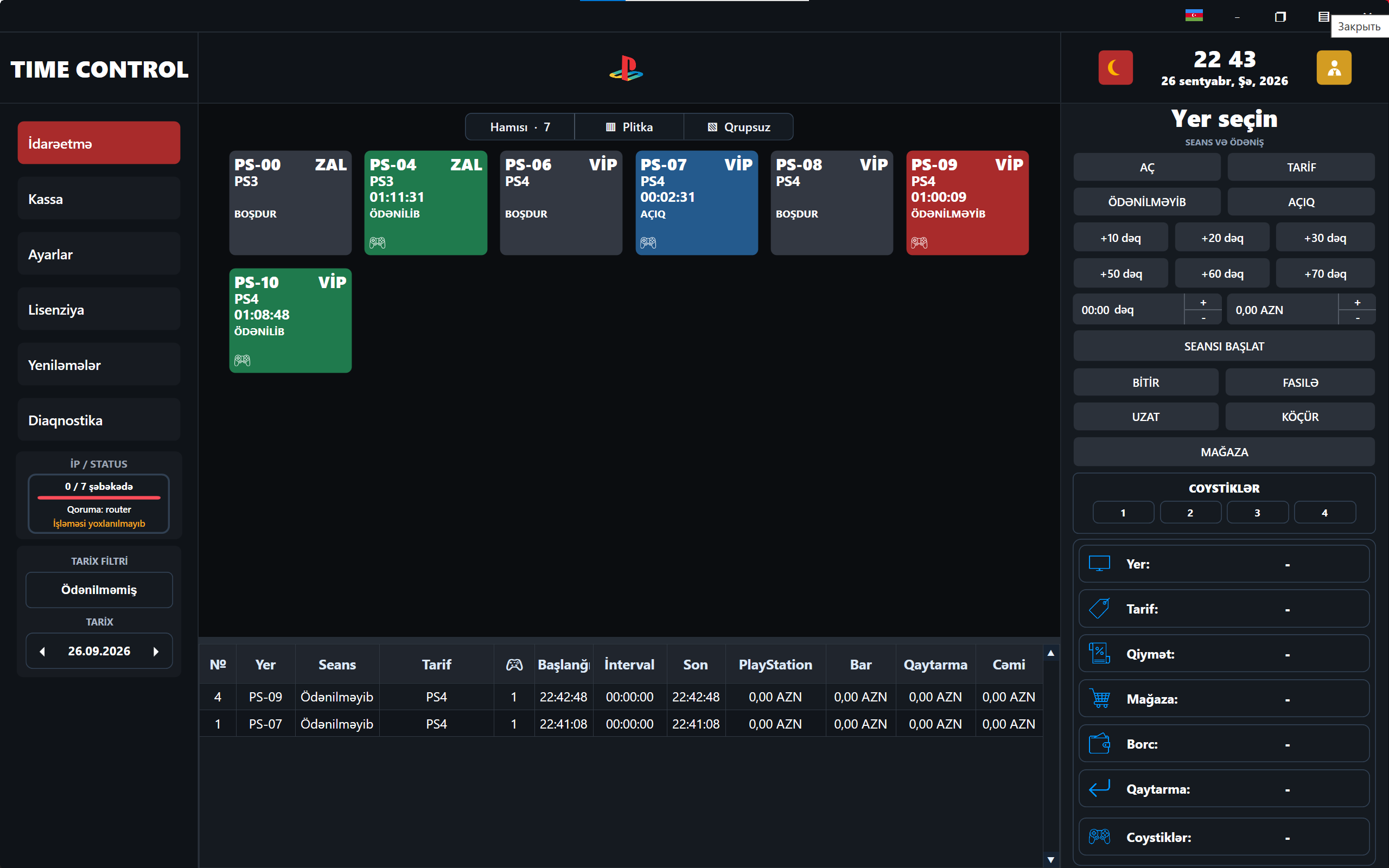
Task: Select joystick count 2
Action: (1190, 513)
